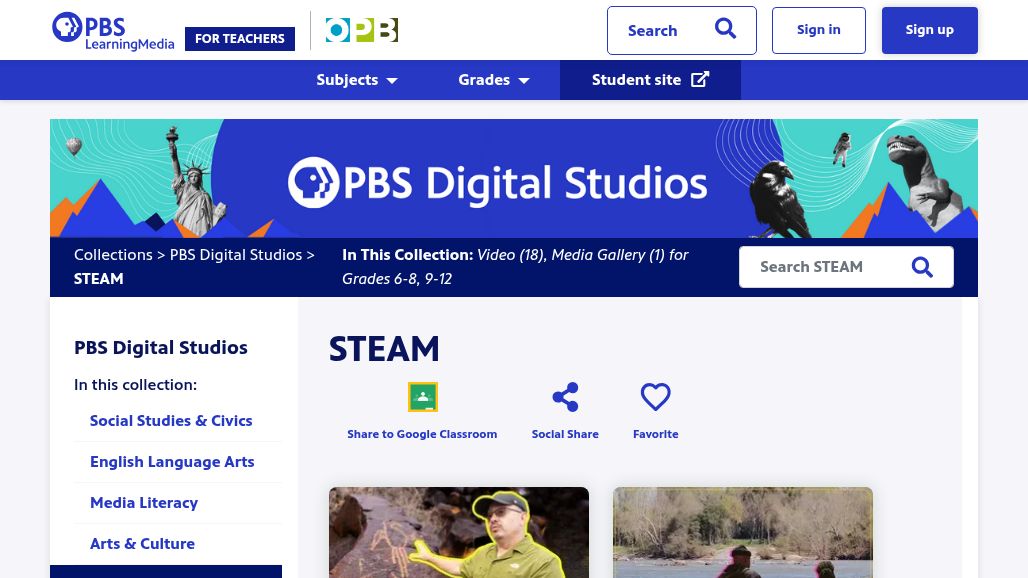
Task: Click the FOR TEACHERS badge
Action: [239, 39]
